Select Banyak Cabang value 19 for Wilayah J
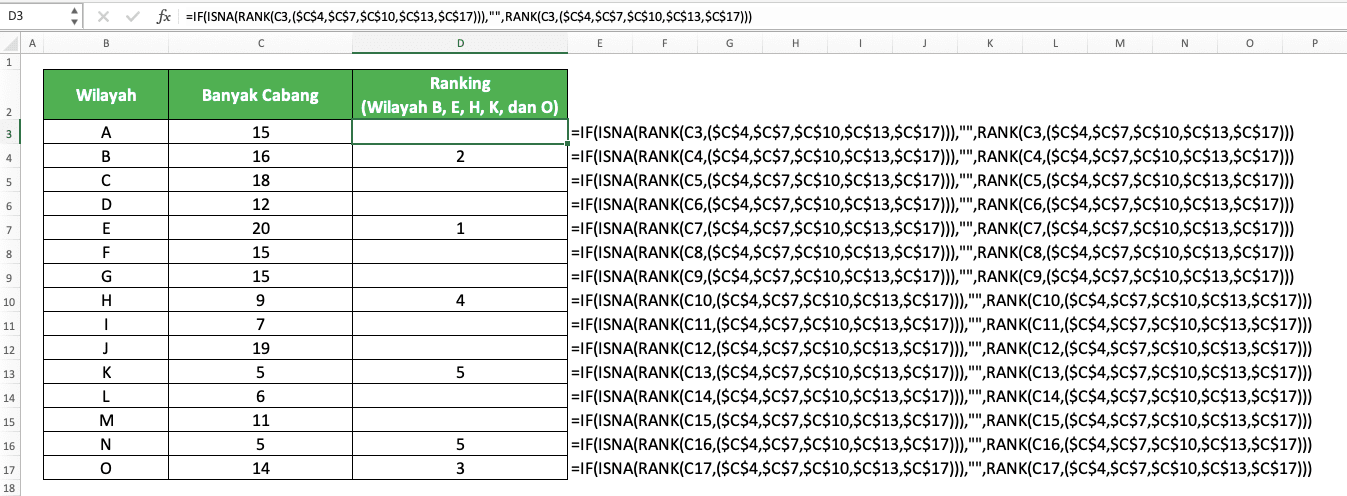Screen dimensions: 1347x496 (260, 349)
